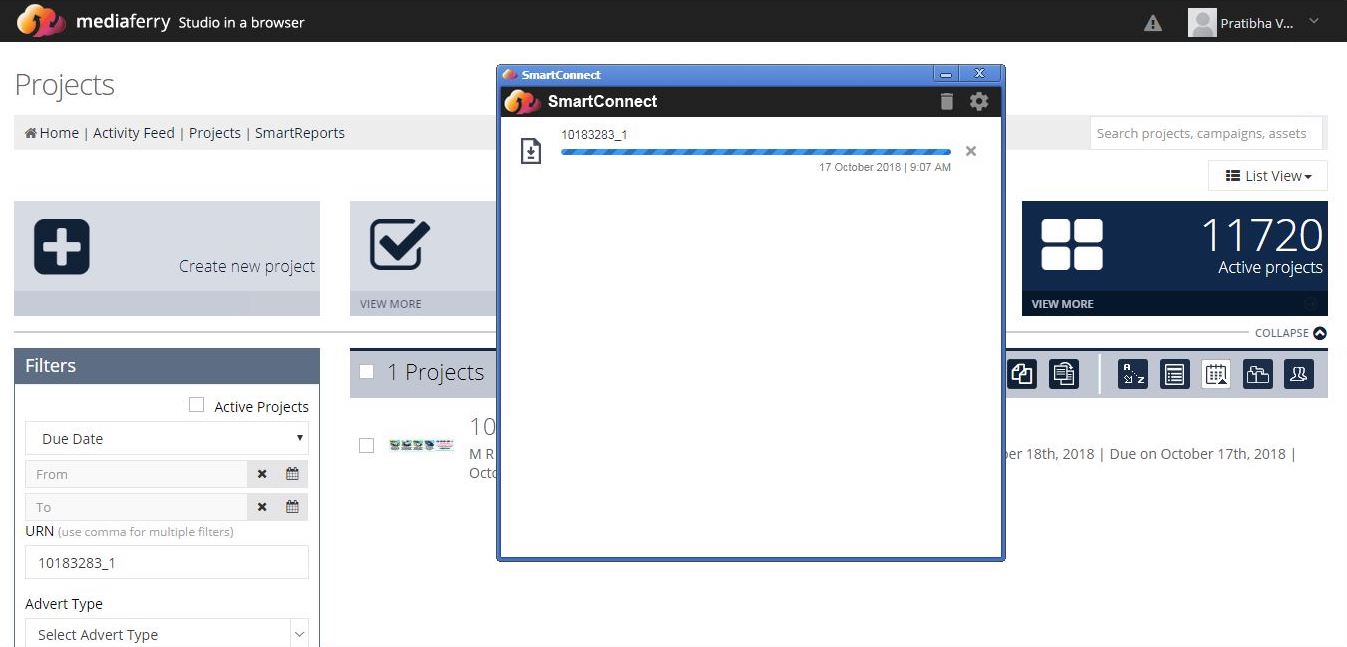
Task: Click VIEW MORE under Active projects
Action: pyautogui.click(x=1062, y=304)
